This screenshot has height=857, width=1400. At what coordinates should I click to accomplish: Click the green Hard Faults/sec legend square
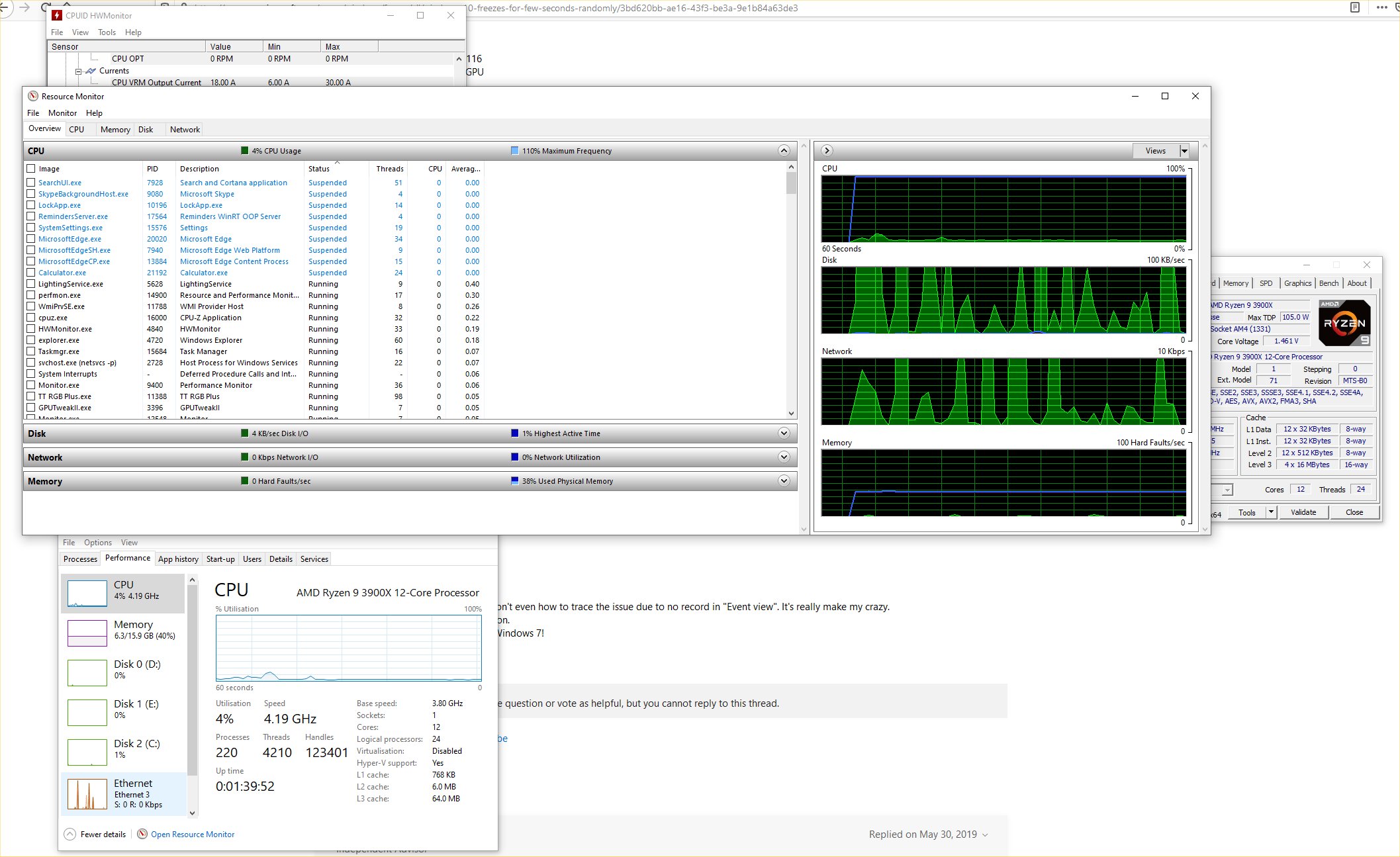coord(245,481)
